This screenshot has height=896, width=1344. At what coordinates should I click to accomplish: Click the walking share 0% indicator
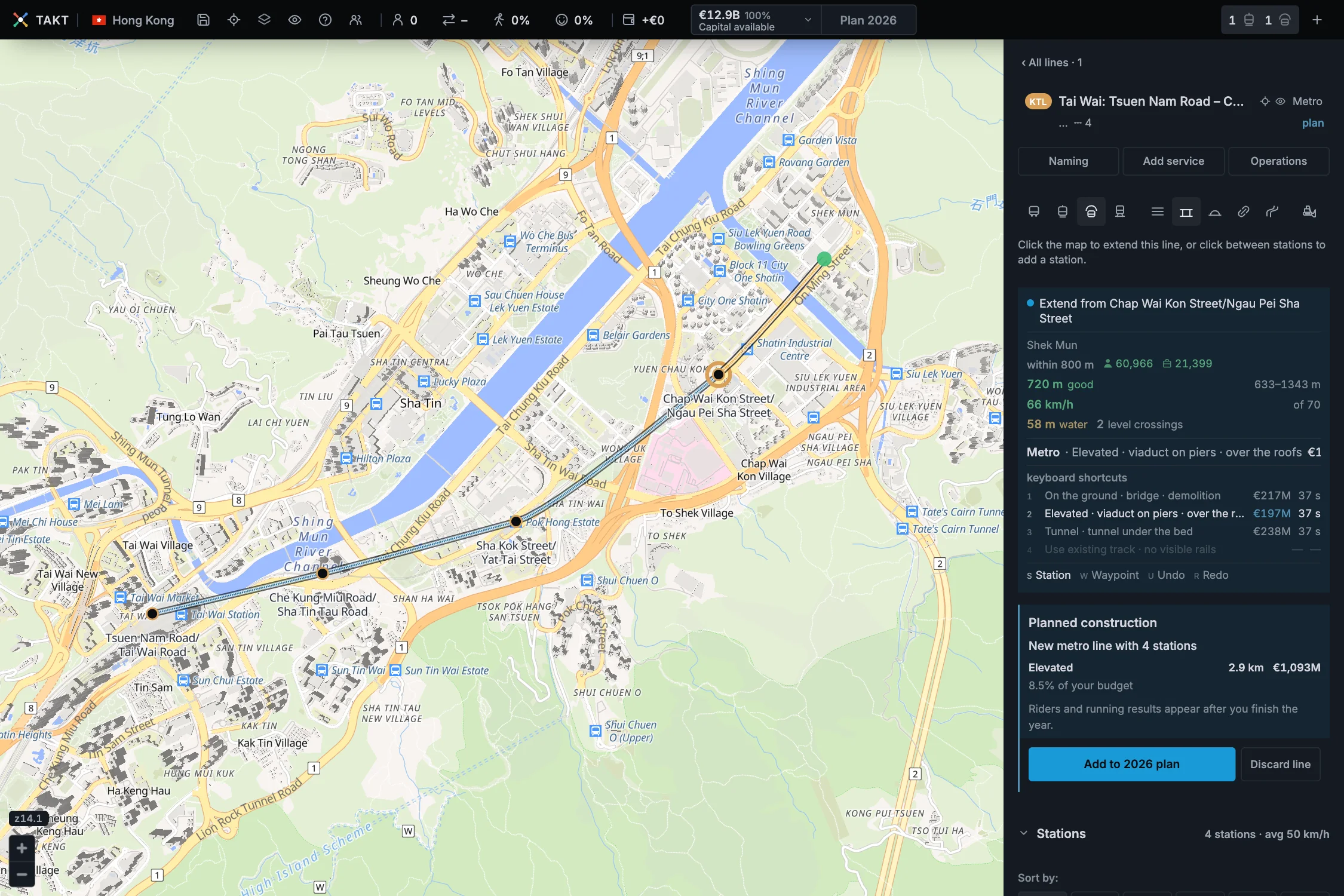click(511, 20)
